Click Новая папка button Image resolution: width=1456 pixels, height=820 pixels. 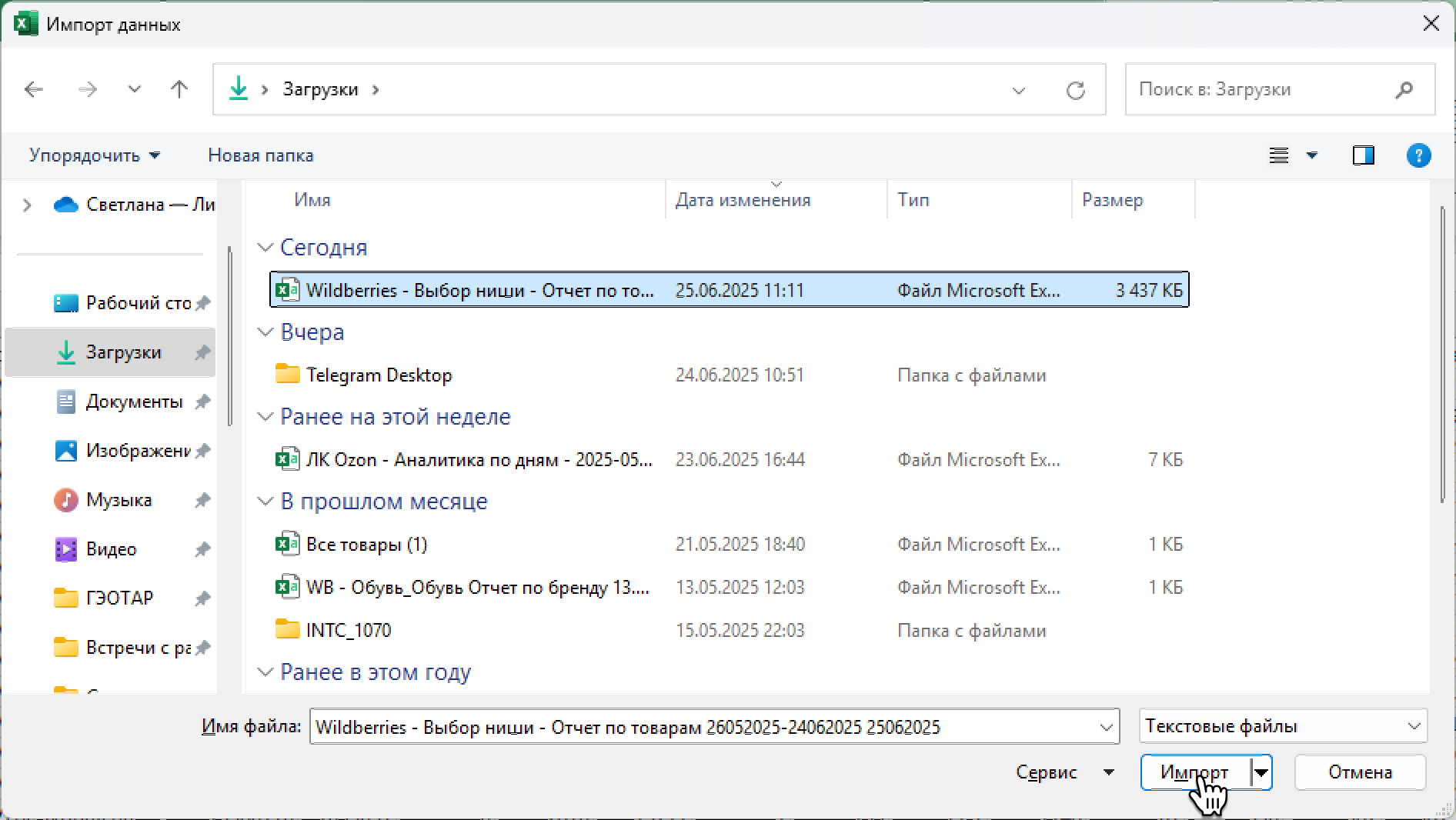tap(261, 155)
